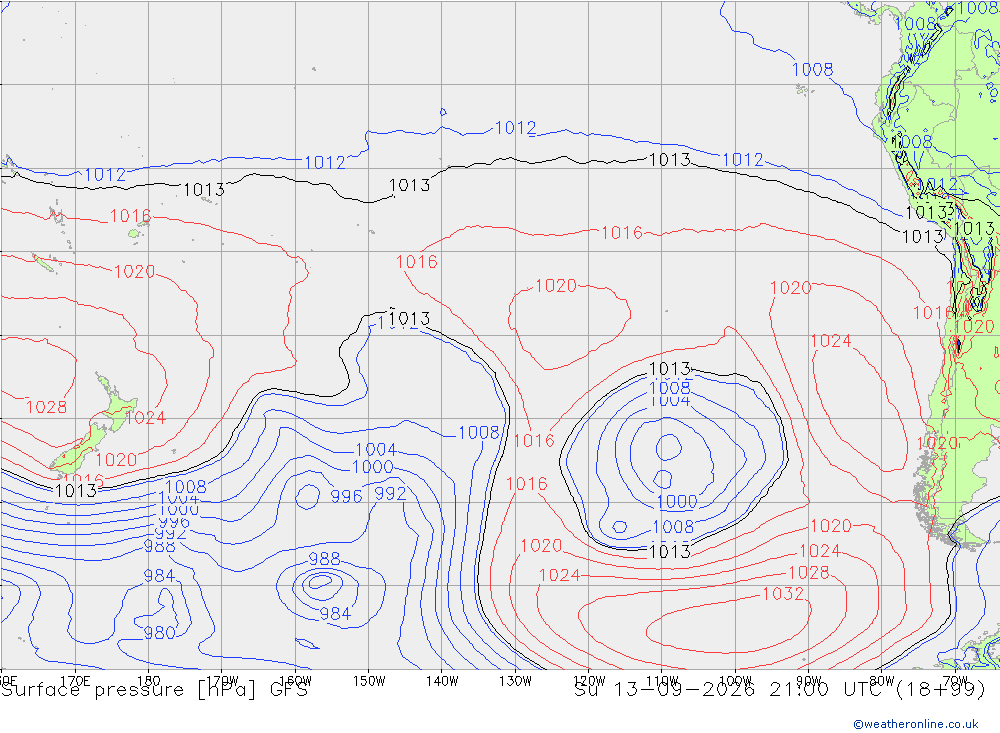Click the 1008 label near top right
This screenshot has height=733, width=1000.
[x=812, y=70]
